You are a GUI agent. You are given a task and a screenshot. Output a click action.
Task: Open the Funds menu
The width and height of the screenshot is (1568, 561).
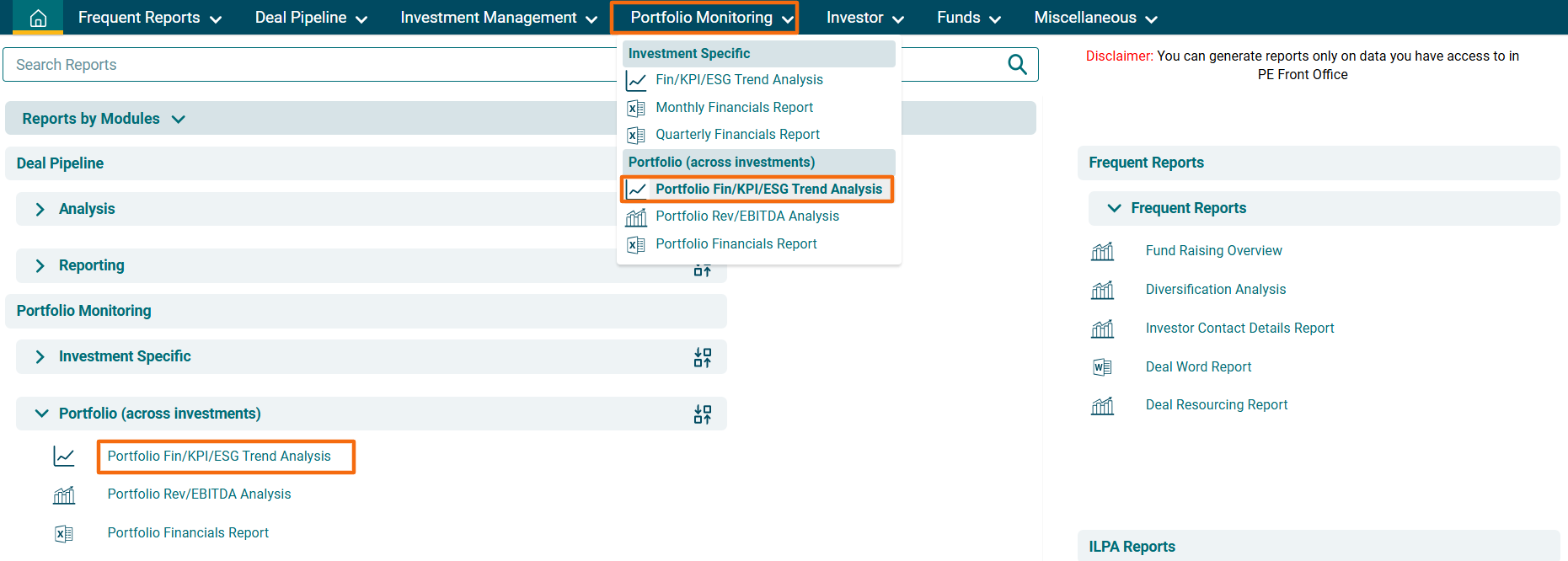[x=968, y=18]
